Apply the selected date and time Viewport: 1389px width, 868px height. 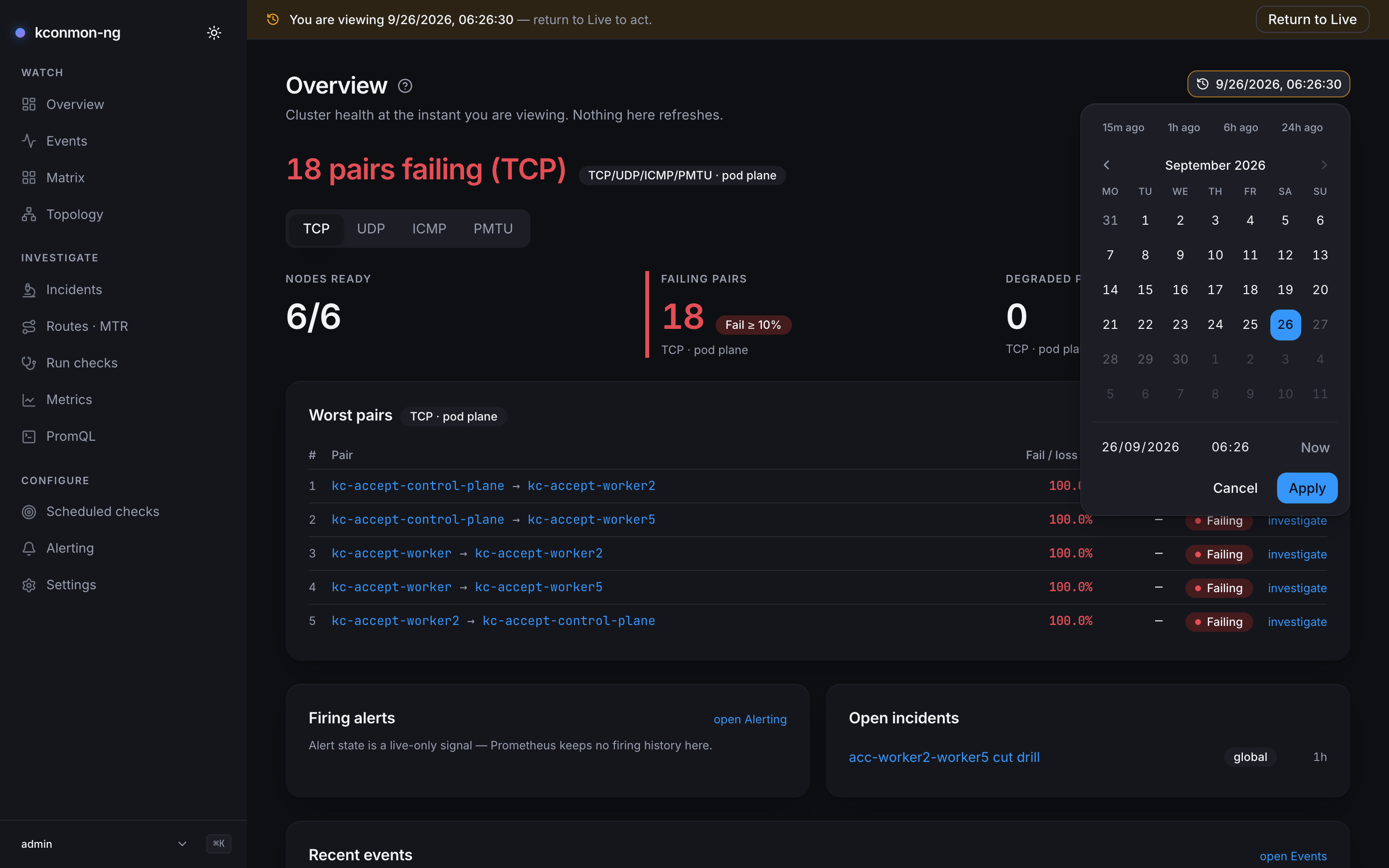[1307, 488]
